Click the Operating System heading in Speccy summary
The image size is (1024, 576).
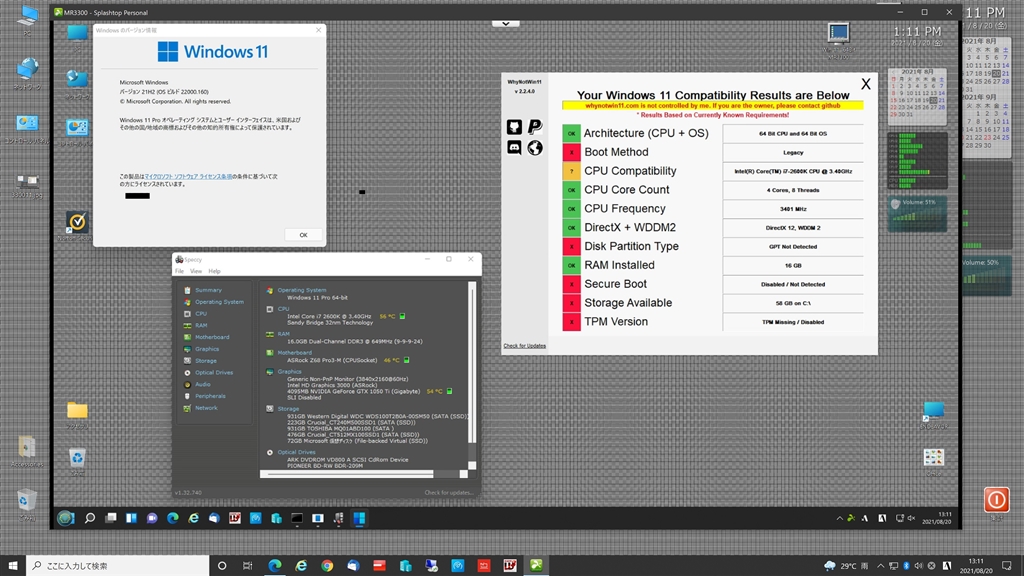pos(302,290)
